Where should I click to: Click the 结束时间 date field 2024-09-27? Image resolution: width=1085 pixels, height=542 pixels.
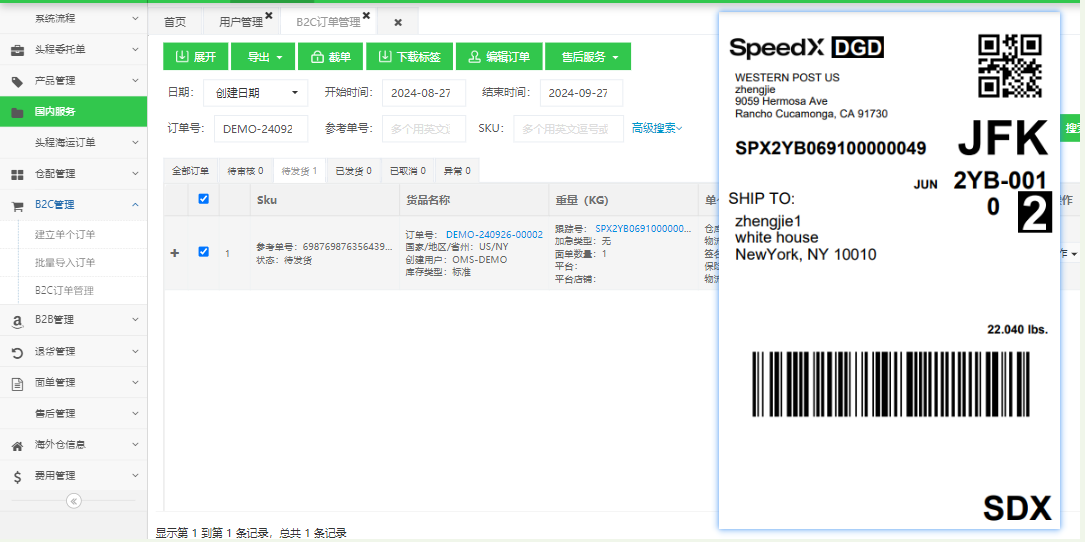(x=581, y=93)
